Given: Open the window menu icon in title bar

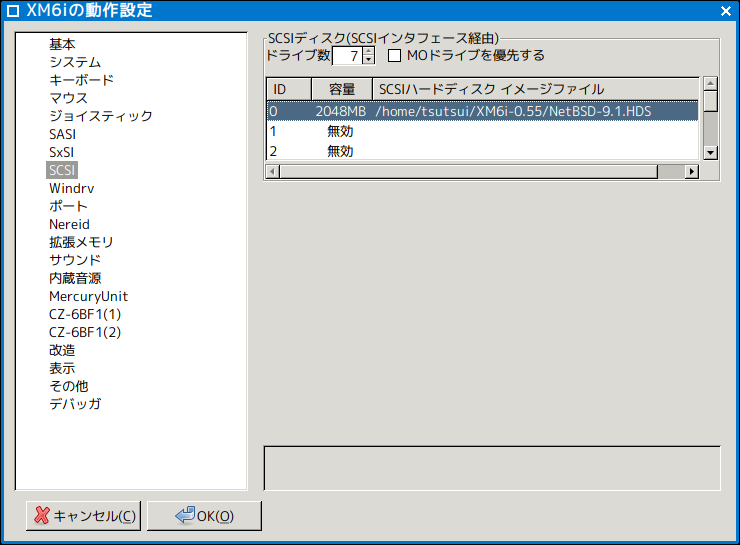Looking at the screenshot, I should (13, 10).
